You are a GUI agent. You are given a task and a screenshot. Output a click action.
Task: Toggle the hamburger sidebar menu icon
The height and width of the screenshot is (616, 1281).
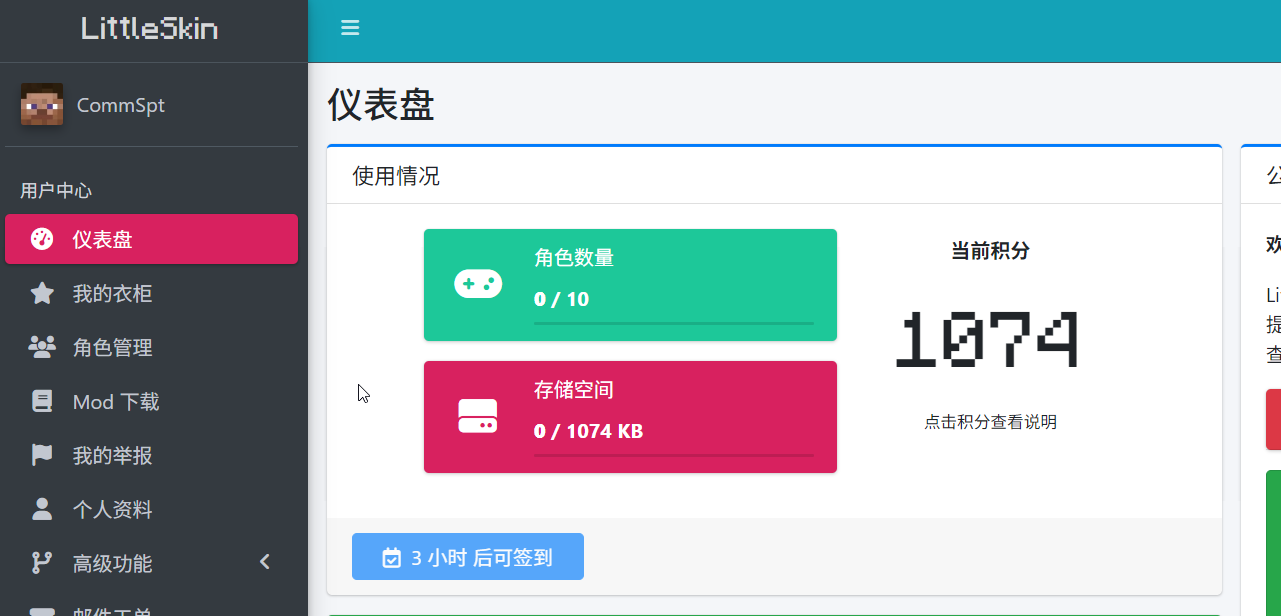(x=350, y=28)
